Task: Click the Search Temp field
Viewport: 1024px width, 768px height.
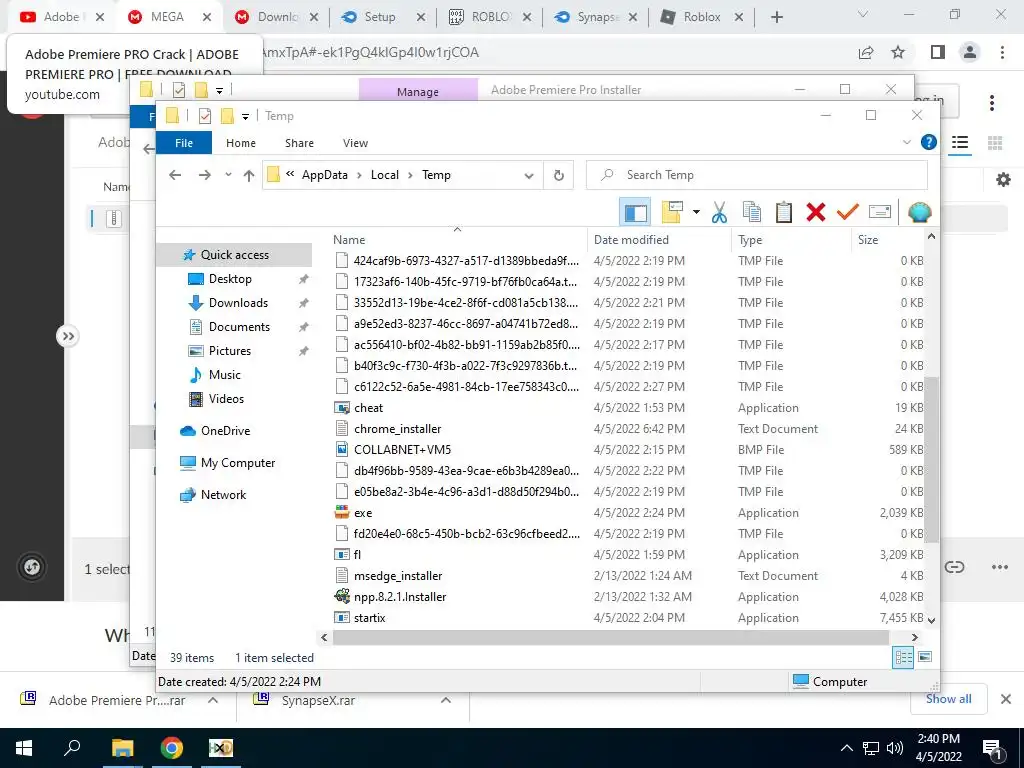Action: click(x=756, y=175)
